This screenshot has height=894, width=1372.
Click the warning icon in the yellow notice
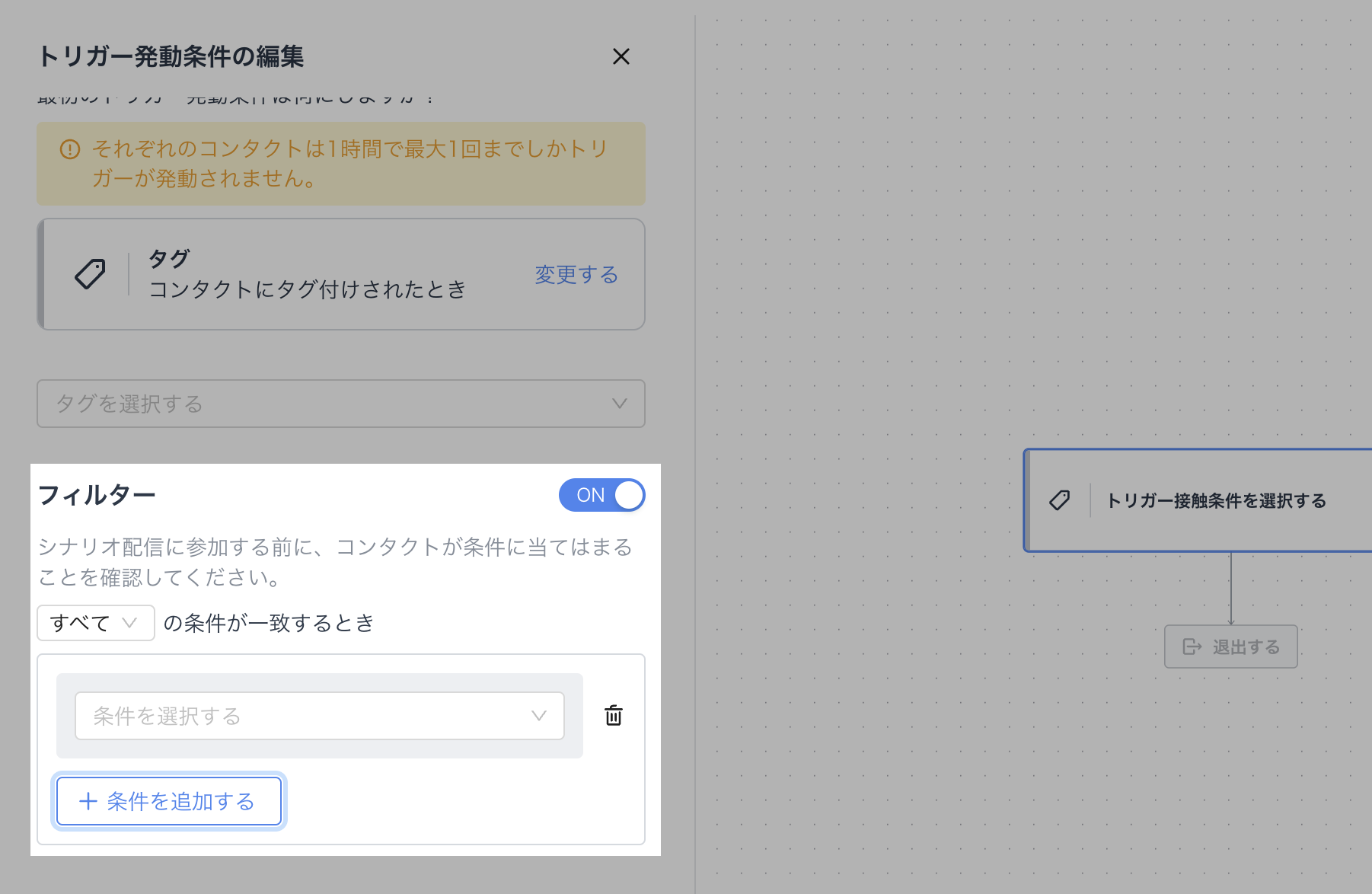[70, 149]
